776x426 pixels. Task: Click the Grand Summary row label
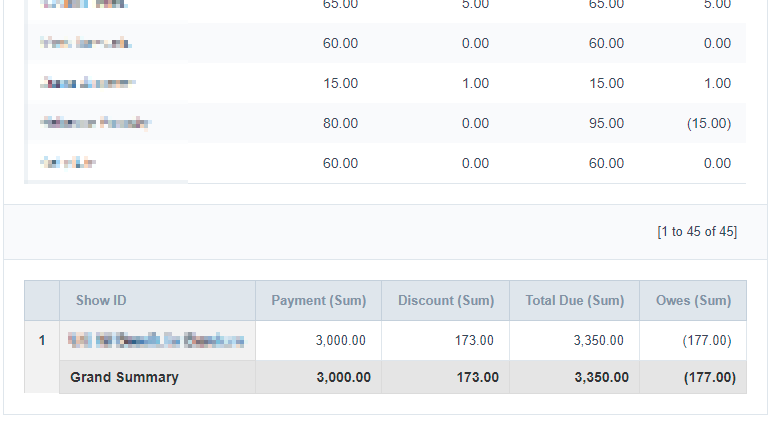point(124,377)
